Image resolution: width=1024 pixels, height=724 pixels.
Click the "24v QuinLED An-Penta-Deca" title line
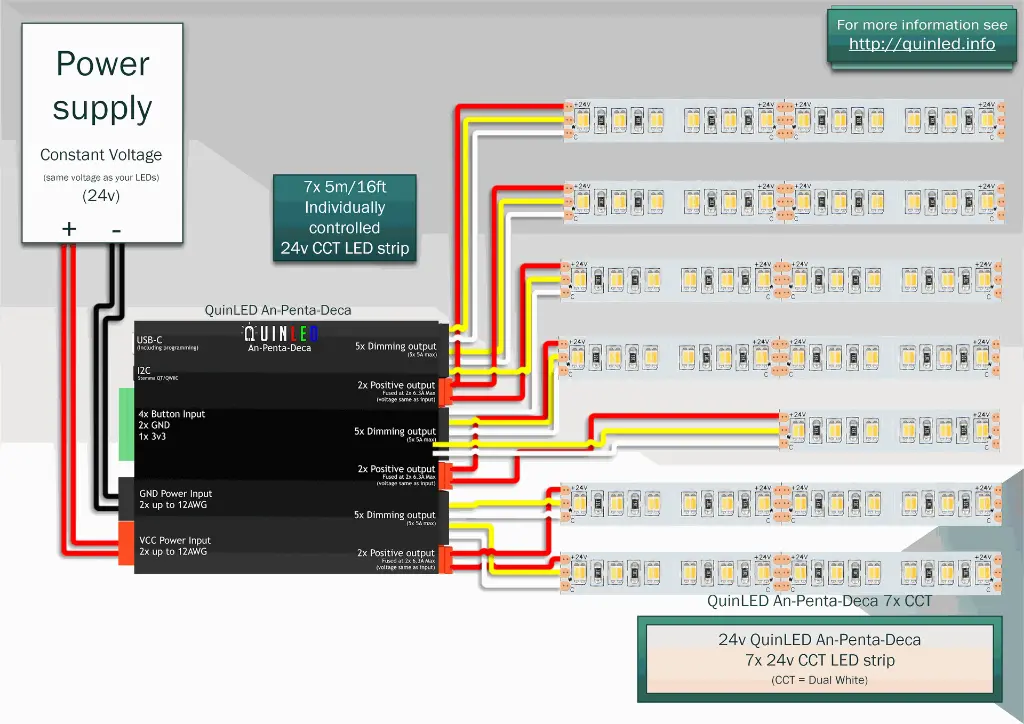[820, 640]
